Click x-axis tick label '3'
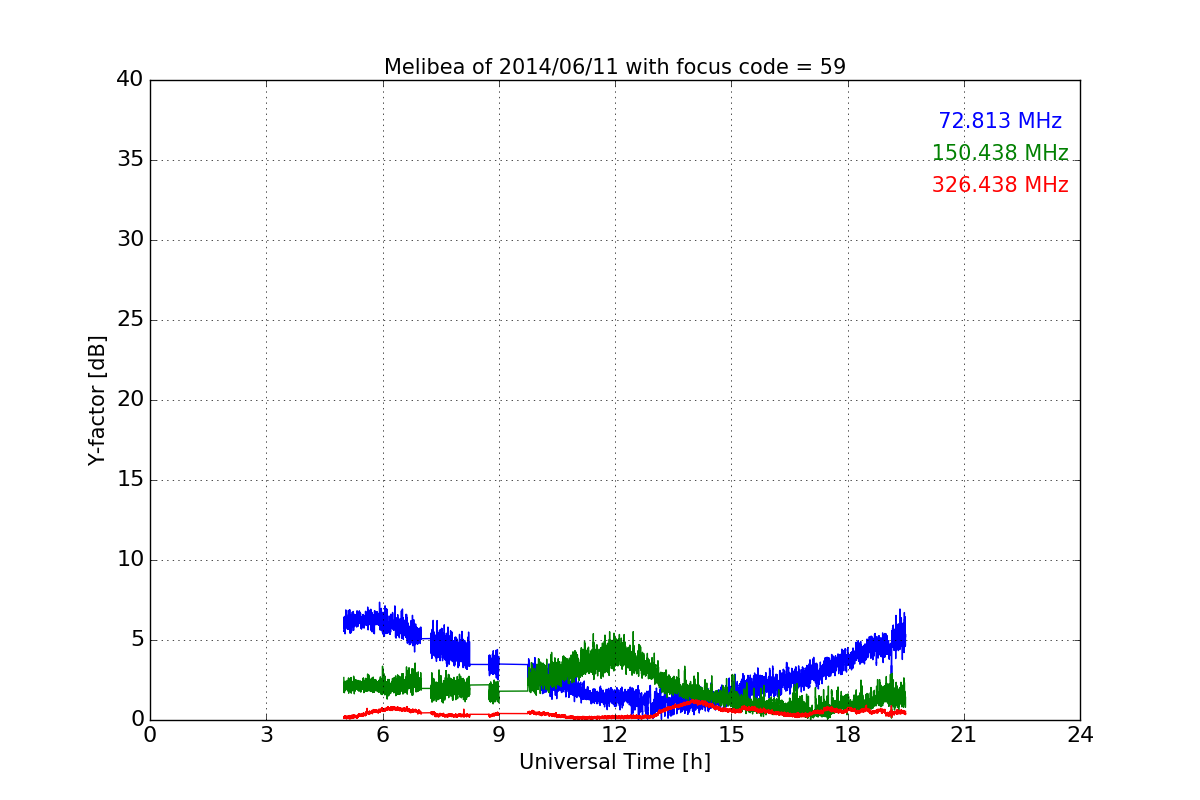 coord(266,735)
